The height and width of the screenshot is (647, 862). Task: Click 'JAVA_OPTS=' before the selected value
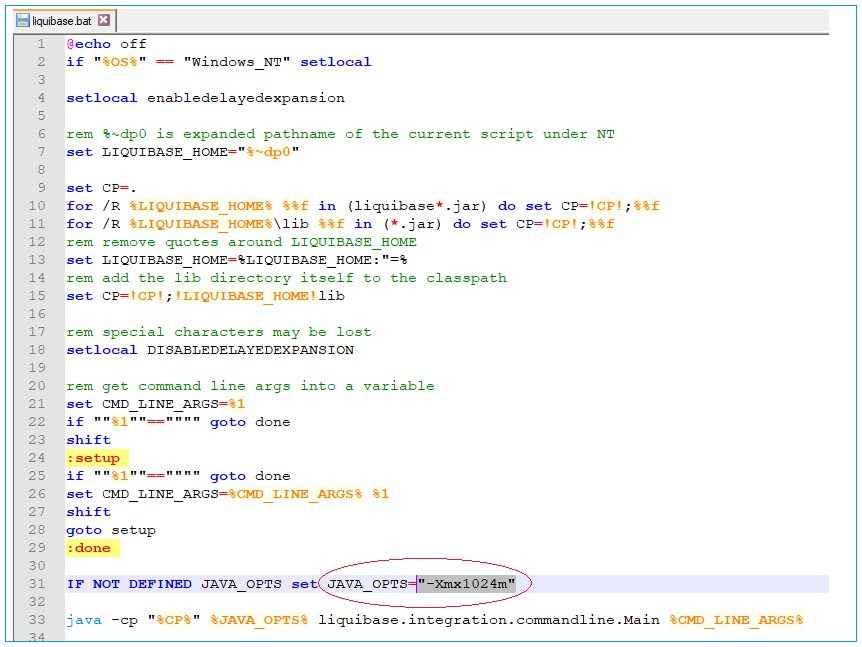click(x=372, y=584)
